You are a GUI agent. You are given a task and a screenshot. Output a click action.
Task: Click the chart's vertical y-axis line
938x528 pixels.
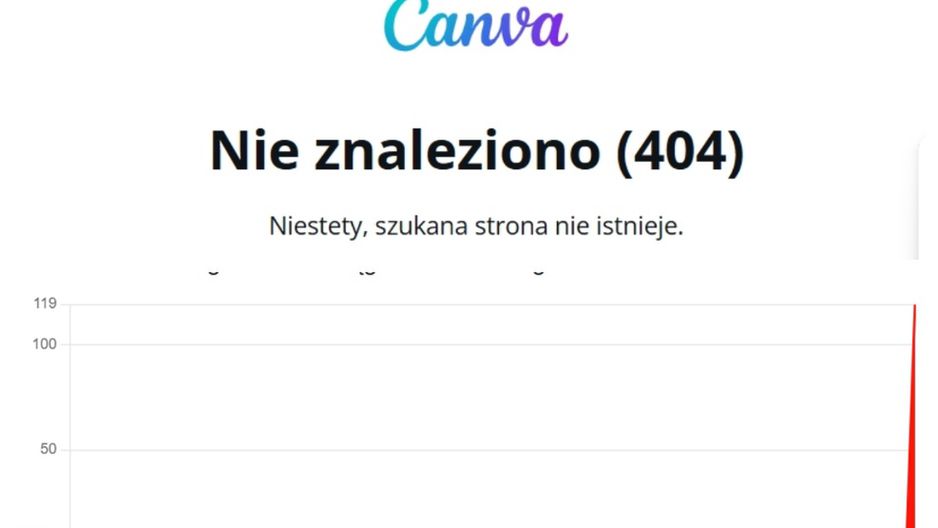click(70, 416)
